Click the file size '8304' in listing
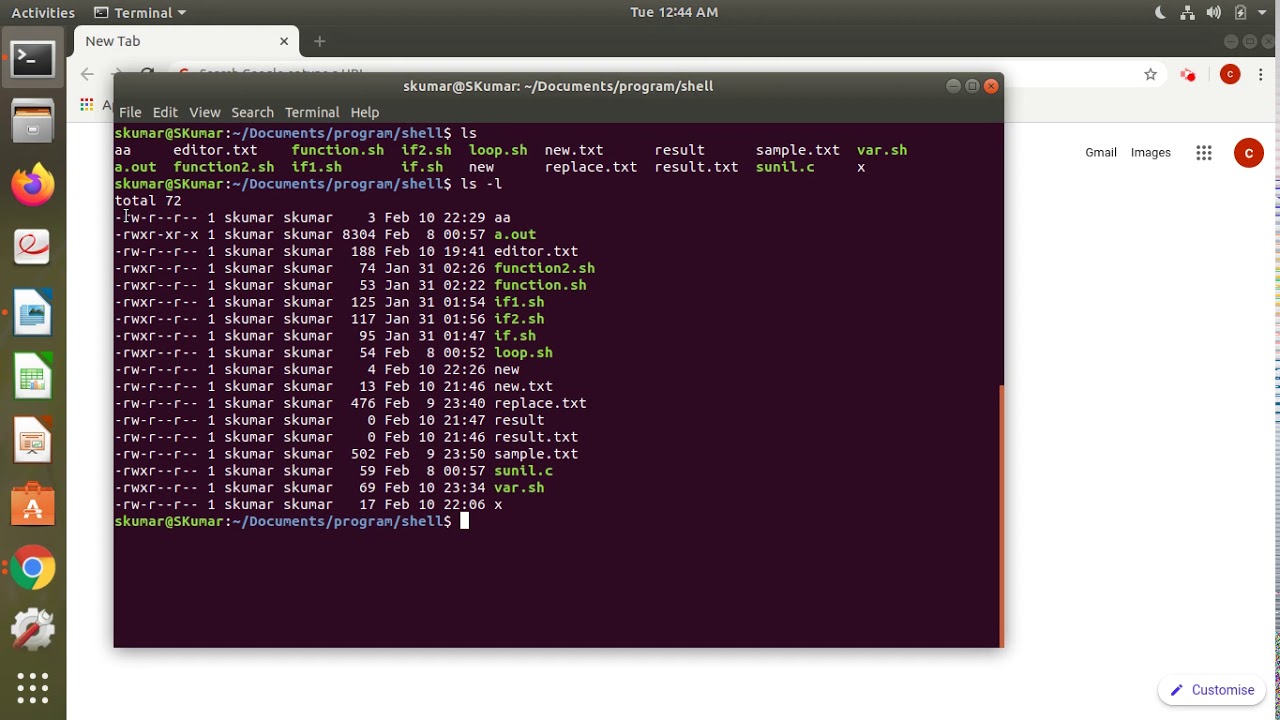1280x720 pixels. [359, 235]
